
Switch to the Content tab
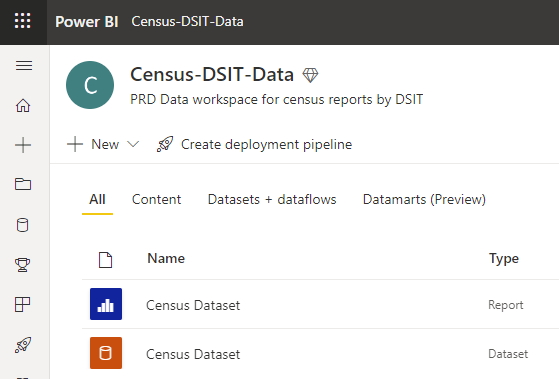pos(157,199)
